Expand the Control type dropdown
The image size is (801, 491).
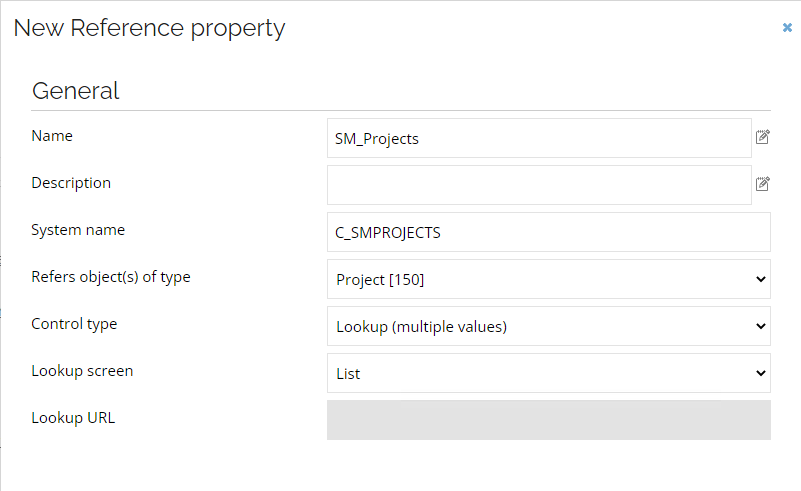coord(549,326)
